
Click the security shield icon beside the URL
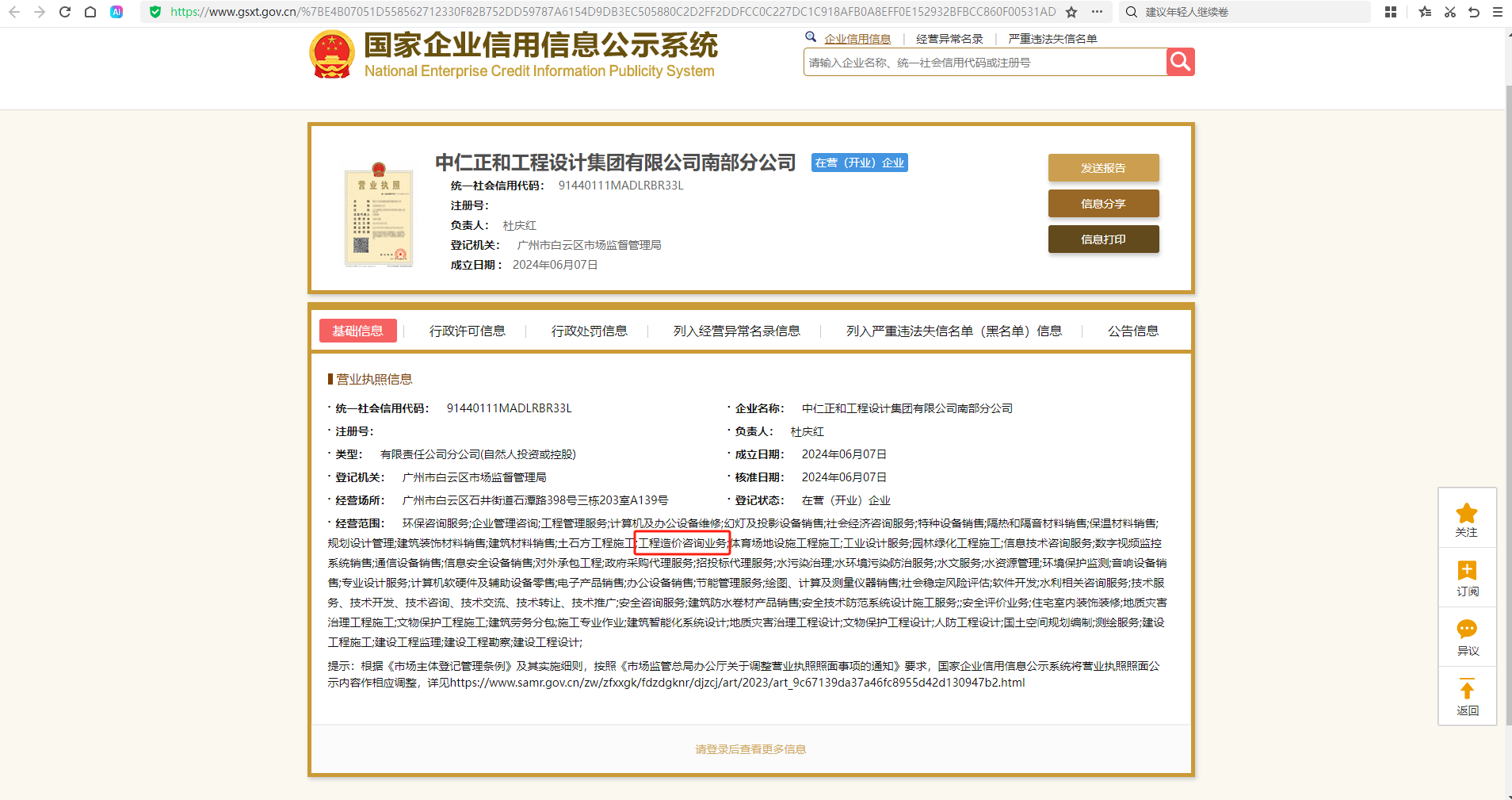click(155, 12)
